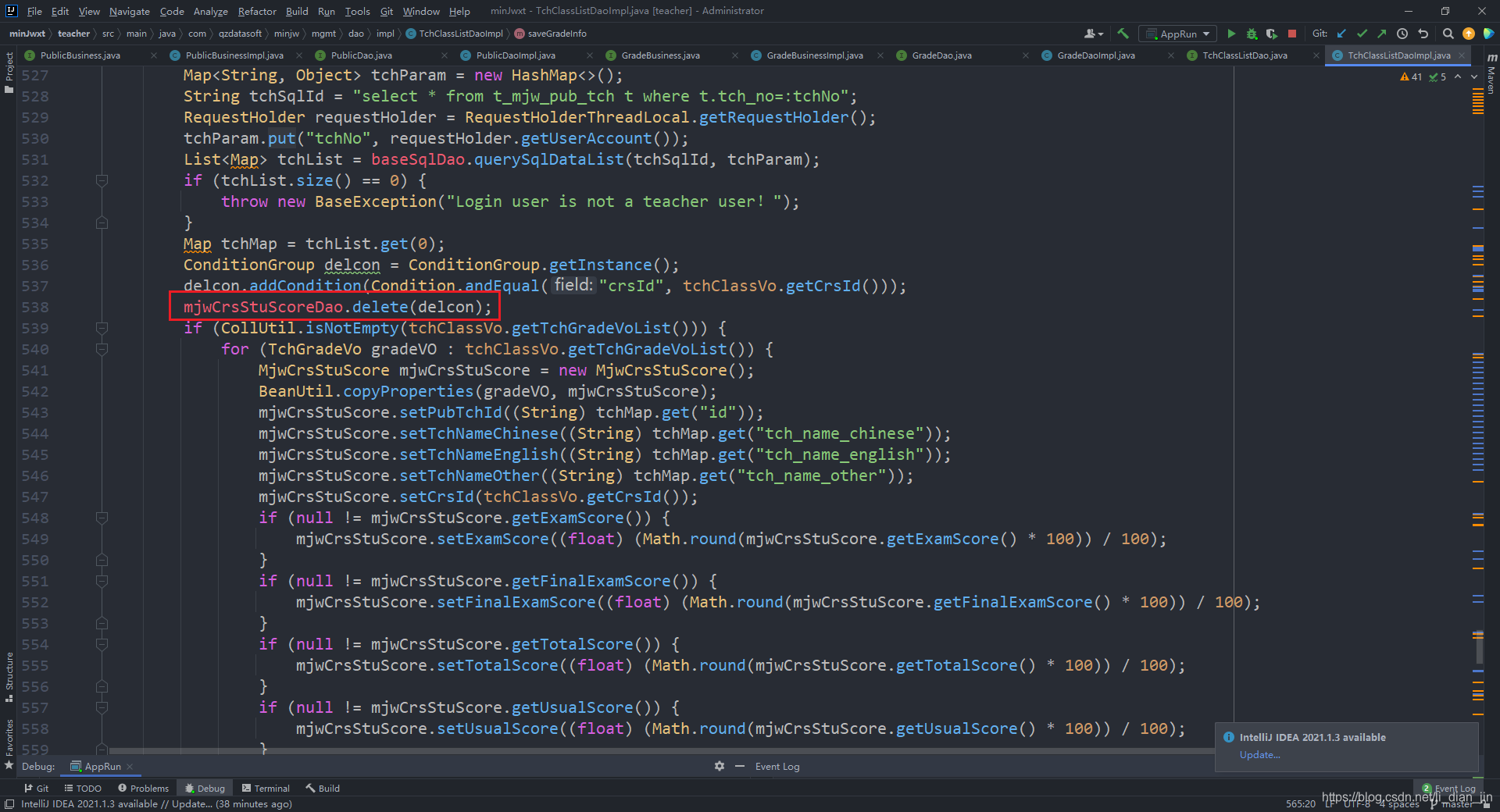Open the AppRun run configuration dropdown
Viewport: 1500px width, 812px height.
pos(1178,34)
